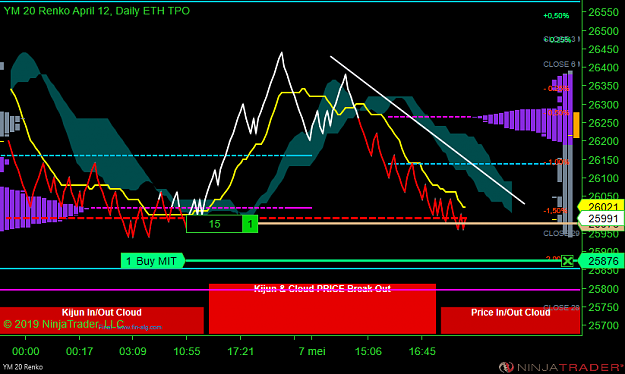This screenshot has height=374, width=625.
Task: Click the '+0,50%' level label
Action: [x=556, y=16]
